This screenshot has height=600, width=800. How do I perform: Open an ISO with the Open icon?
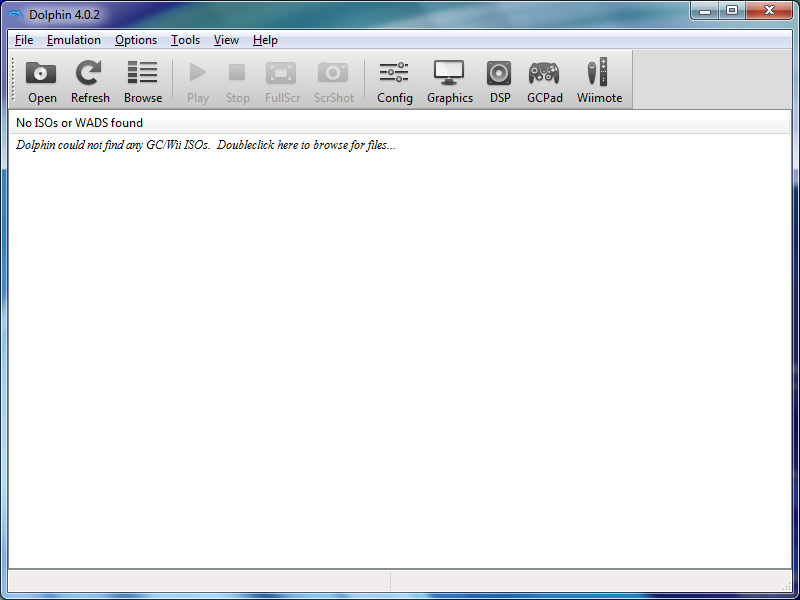42,81
